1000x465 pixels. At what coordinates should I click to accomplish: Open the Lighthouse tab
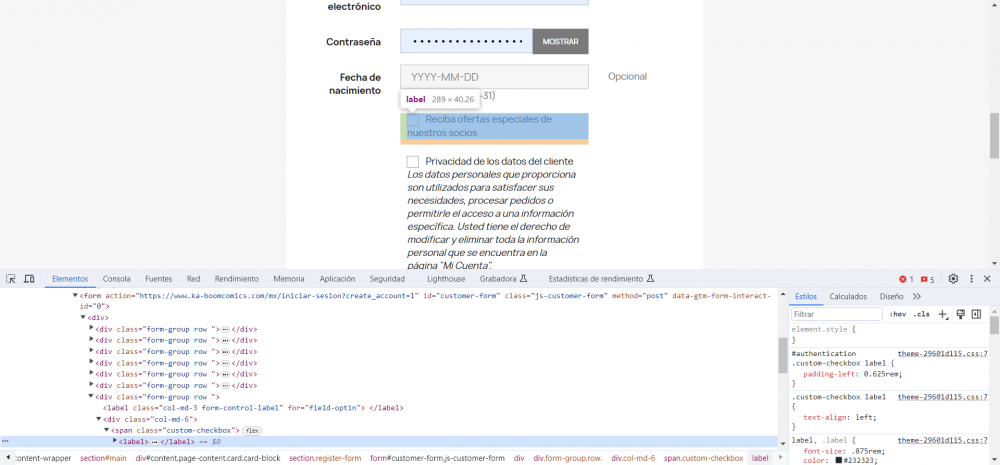[x=446, y=279]
